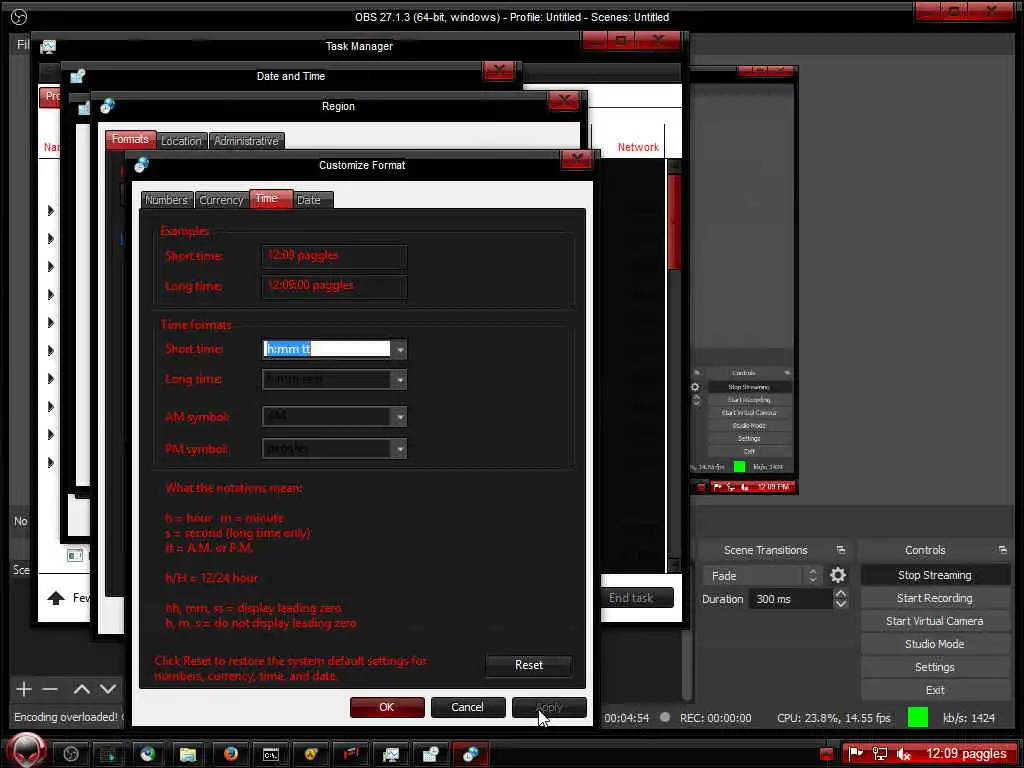
Task: Remove scene with the minus icon
Action: (50, 689)
